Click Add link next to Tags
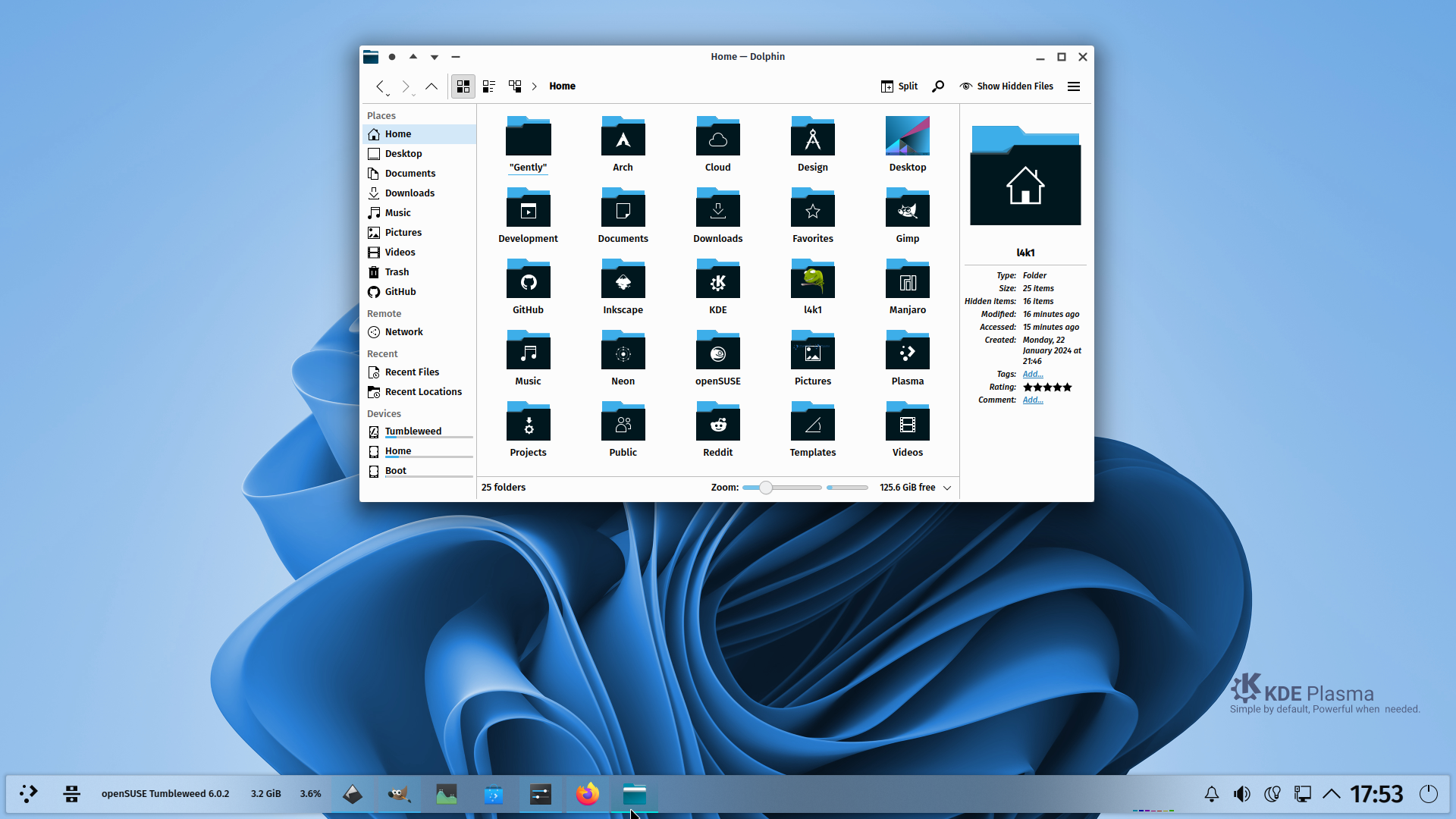Viewport: 1456px width, 819px height. (x=1032, y=374)
